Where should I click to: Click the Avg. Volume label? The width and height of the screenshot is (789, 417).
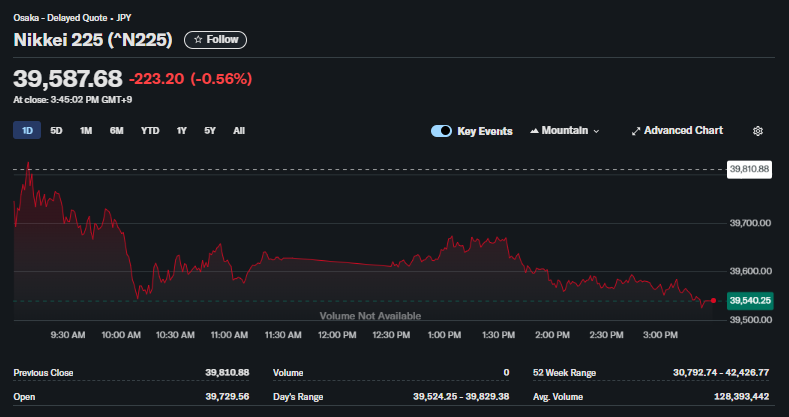click(558, 397)
